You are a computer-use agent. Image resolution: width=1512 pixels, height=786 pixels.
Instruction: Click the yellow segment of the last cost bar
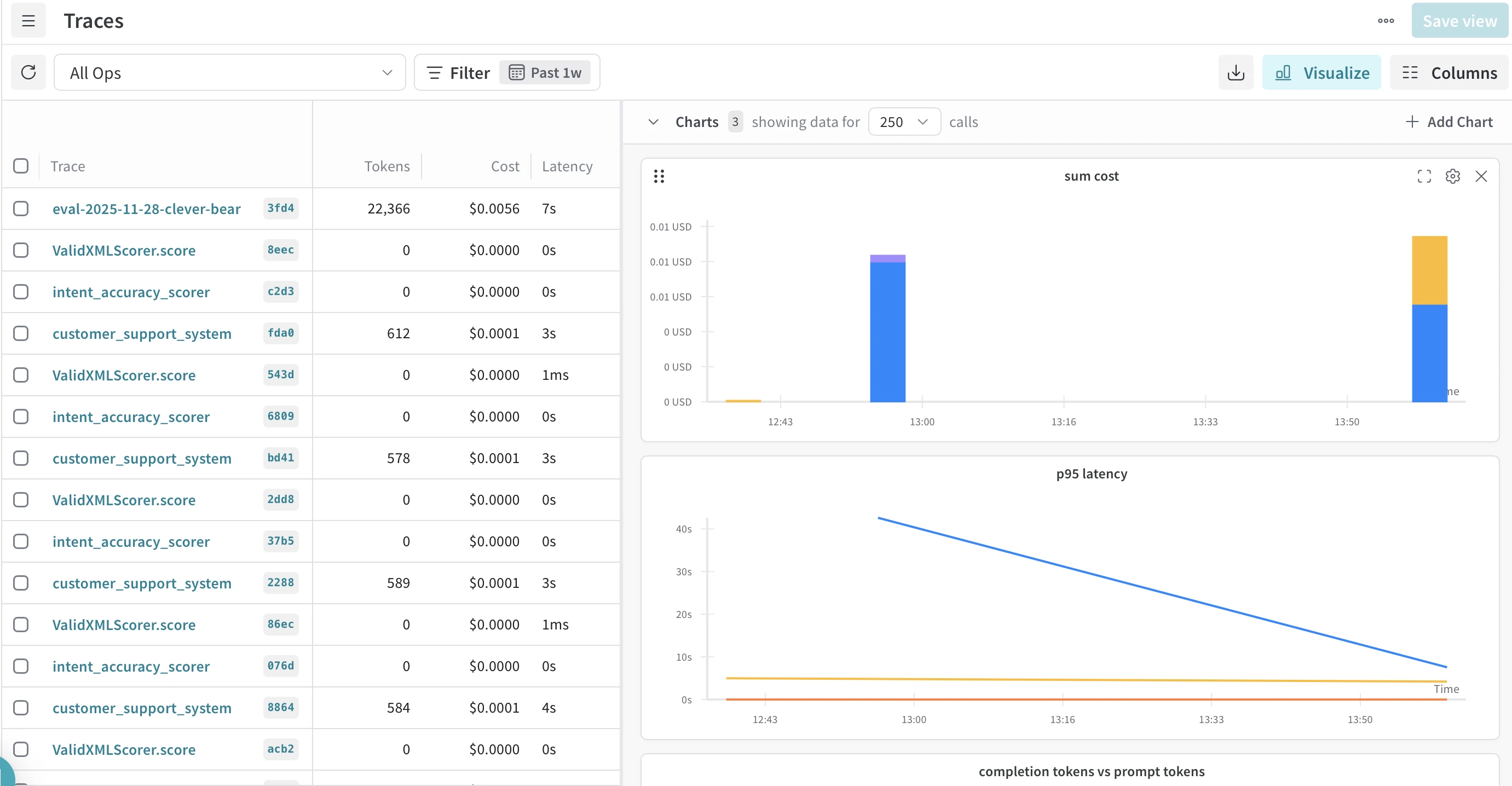[1429, 270]
